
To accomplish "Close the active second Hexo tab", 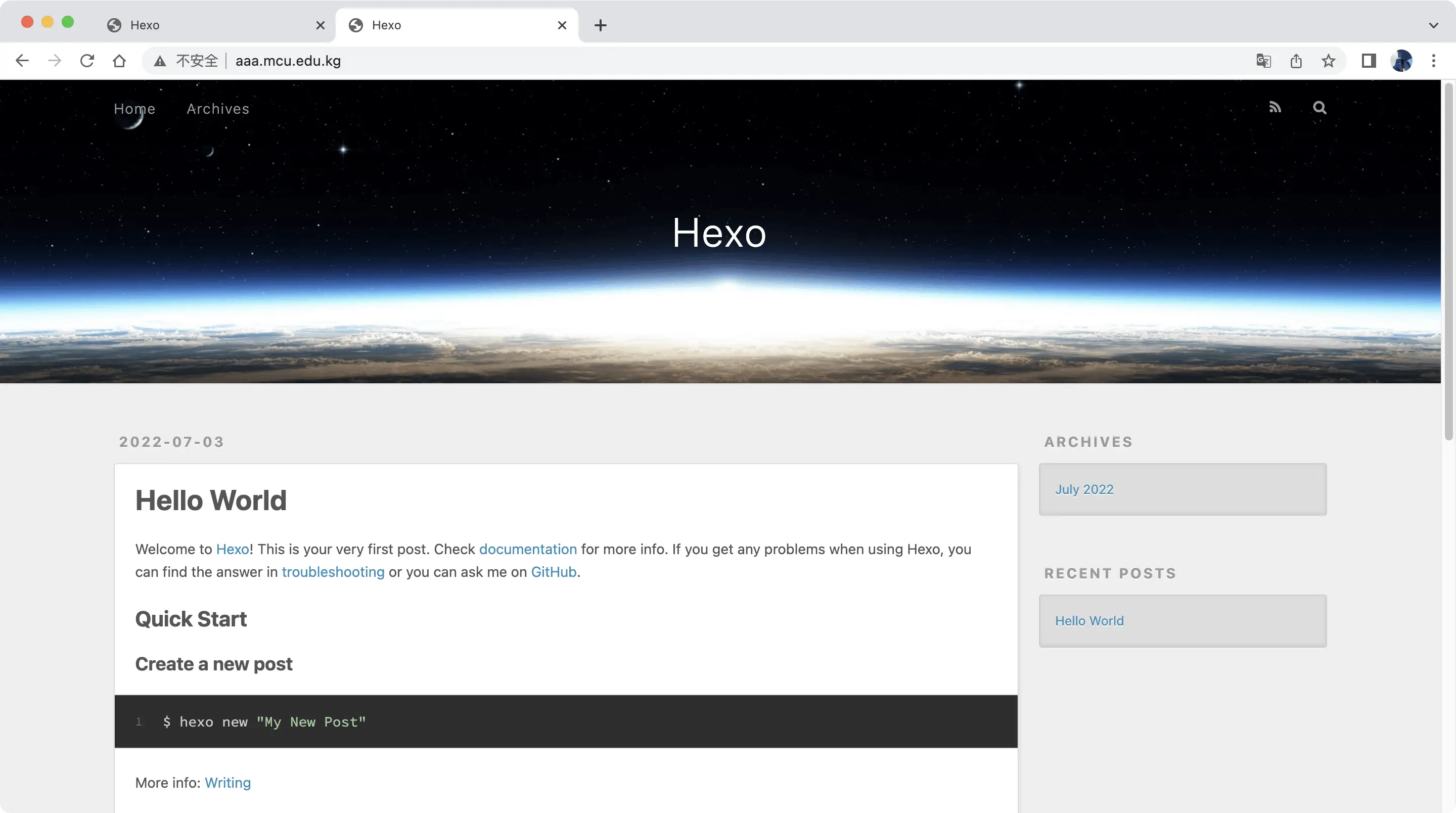I will click(562, 25).
